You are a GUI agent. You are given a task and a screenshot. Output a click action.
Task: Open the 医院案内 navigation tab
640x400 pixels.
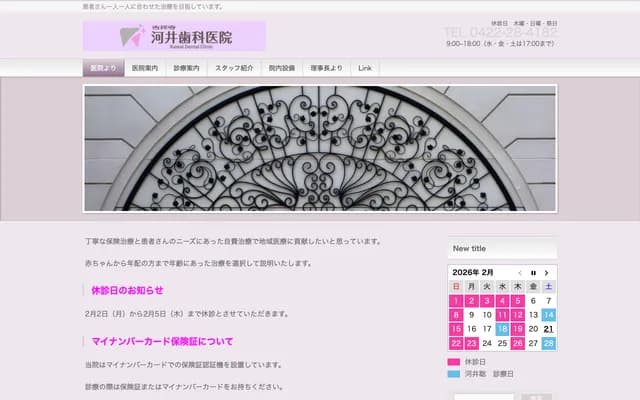(x=145, y=68)
